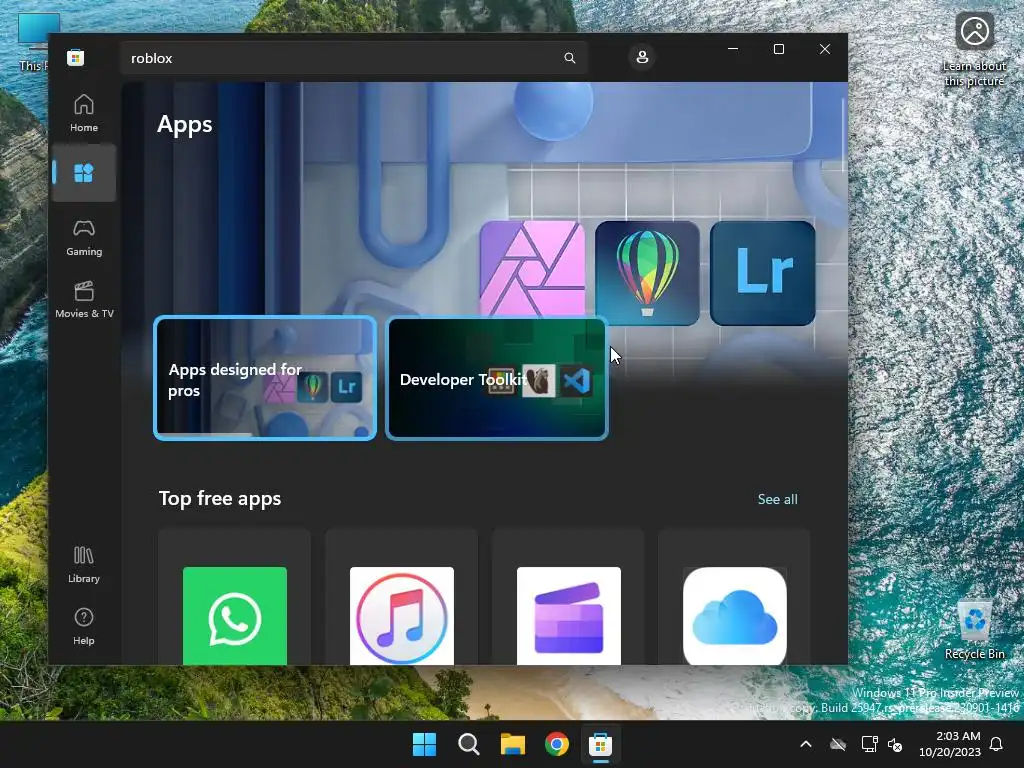Viewport: 1024px width, 768px height.
Task: Open the Clipchamp app card
Action: 568,597
